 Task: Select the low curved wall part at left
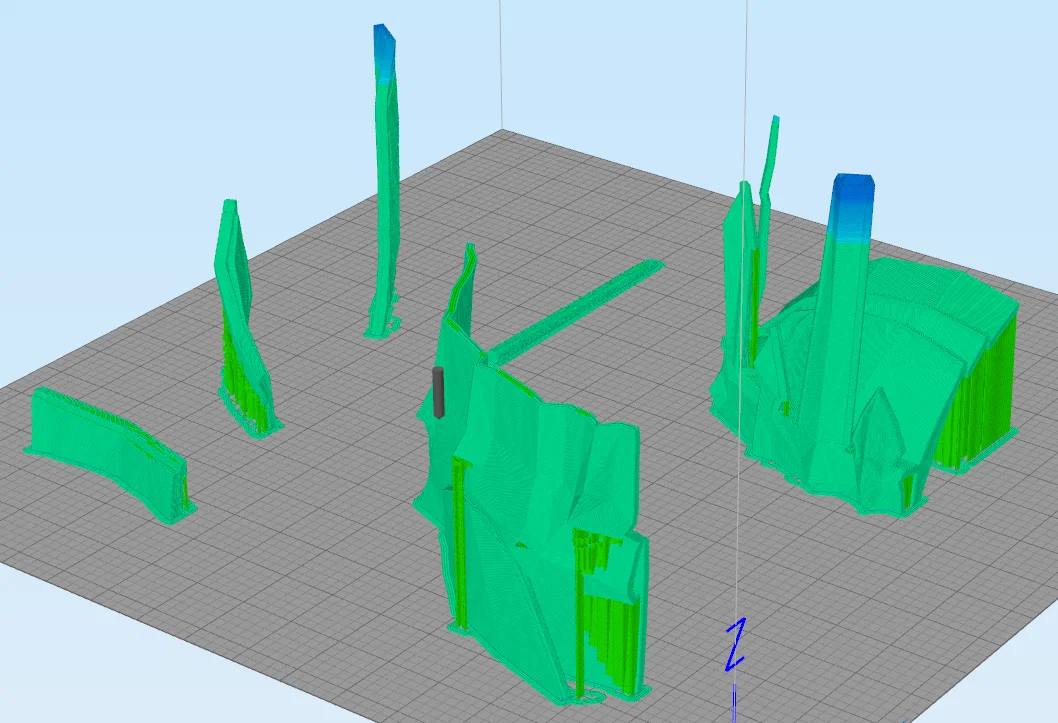[x=110, y=453]
